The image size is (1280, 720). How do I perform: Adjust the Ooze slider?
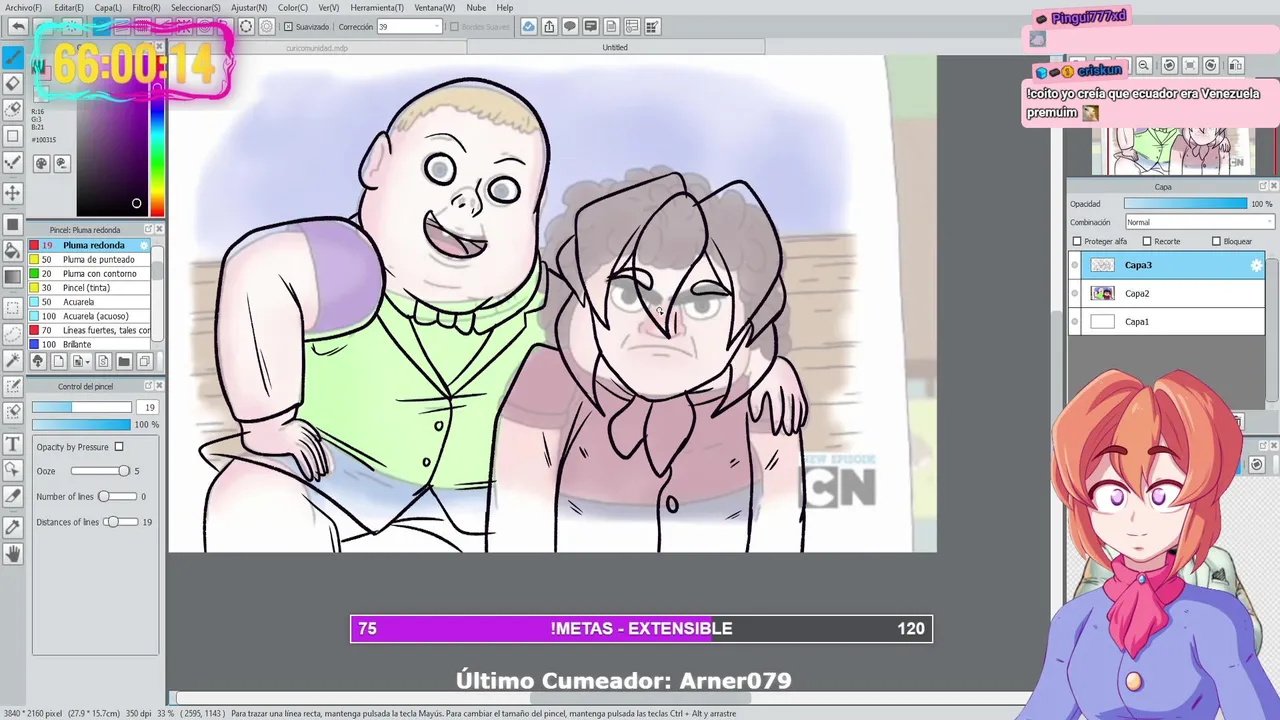point(100,471)
